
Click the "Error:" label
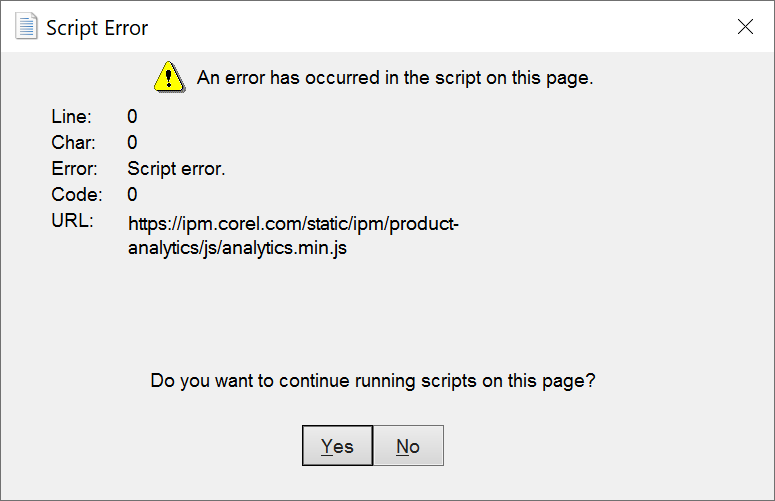74,169
